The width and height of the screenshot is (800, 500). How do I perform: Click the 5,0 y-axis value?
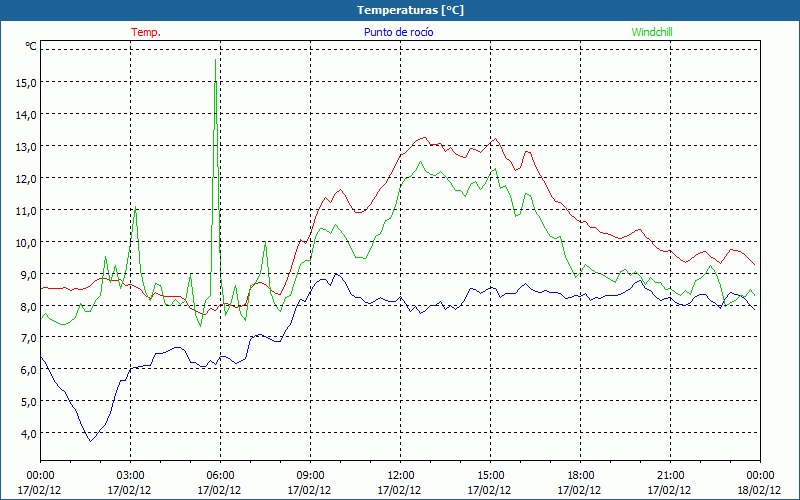pyautogui.click(x=29, y=402)
